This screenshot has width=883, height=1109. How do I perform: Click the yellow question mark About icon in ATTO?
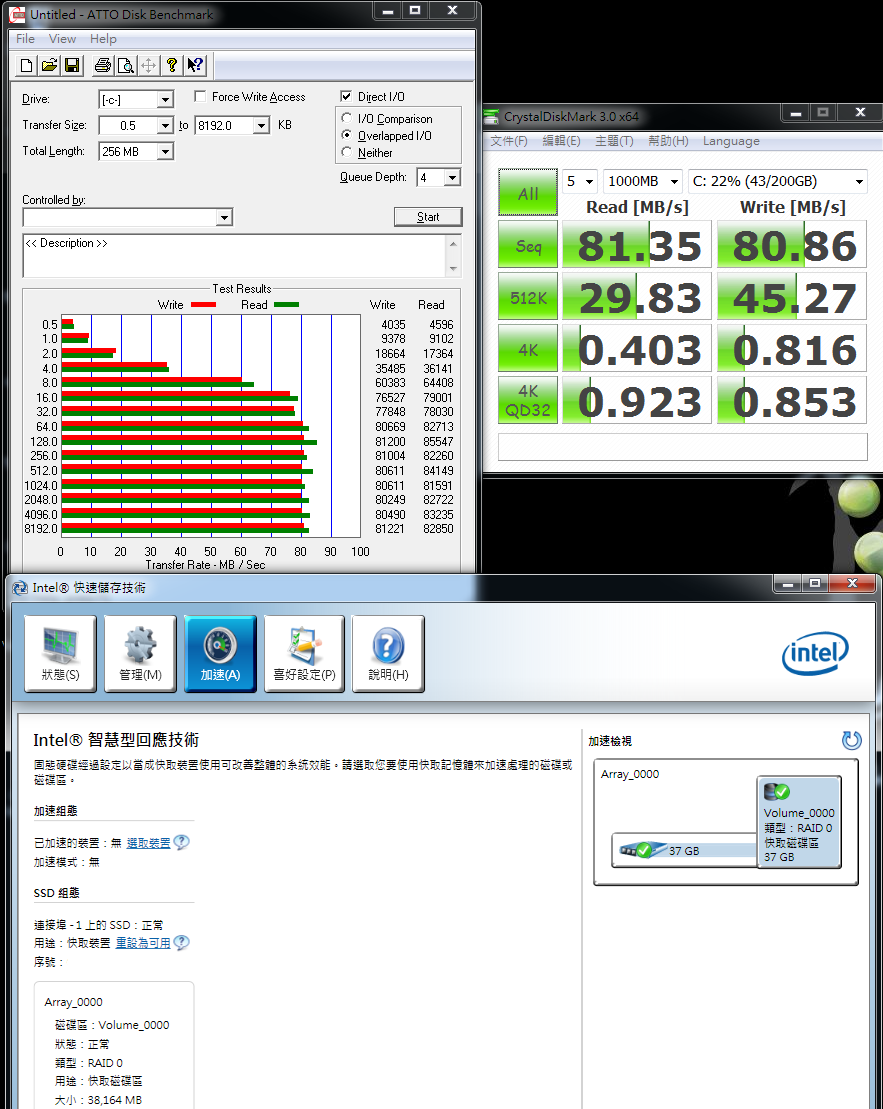171,66
